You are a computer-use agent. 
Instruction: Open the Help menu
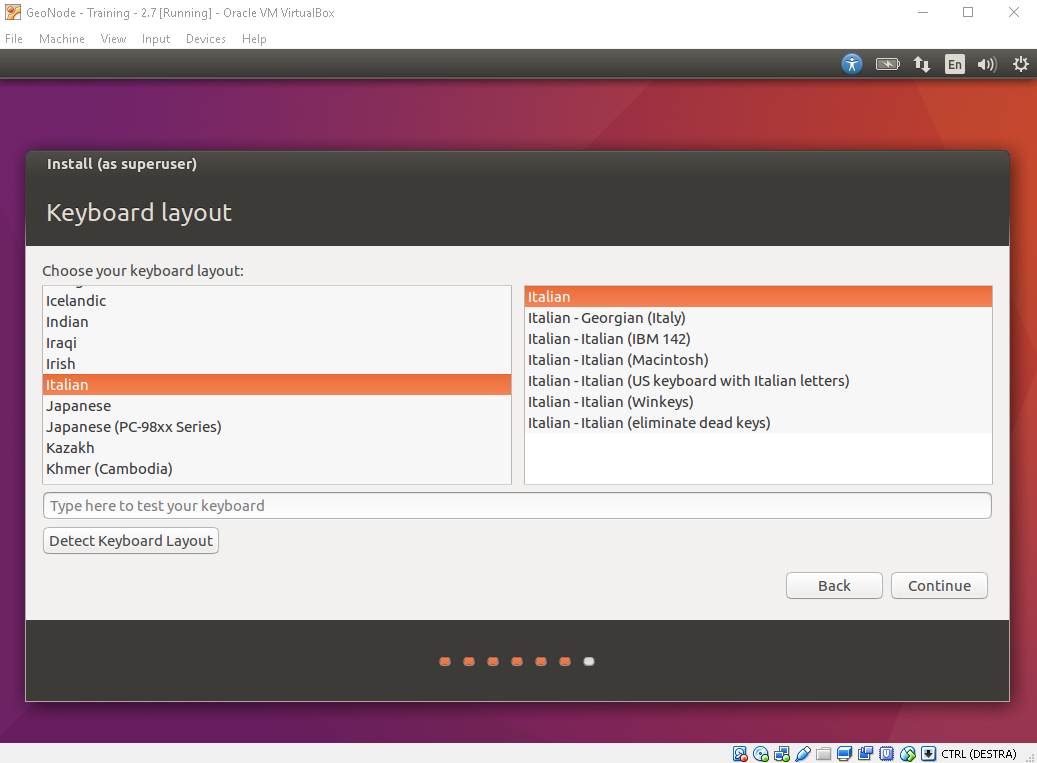pyautogui.click(x=254, y=39)
